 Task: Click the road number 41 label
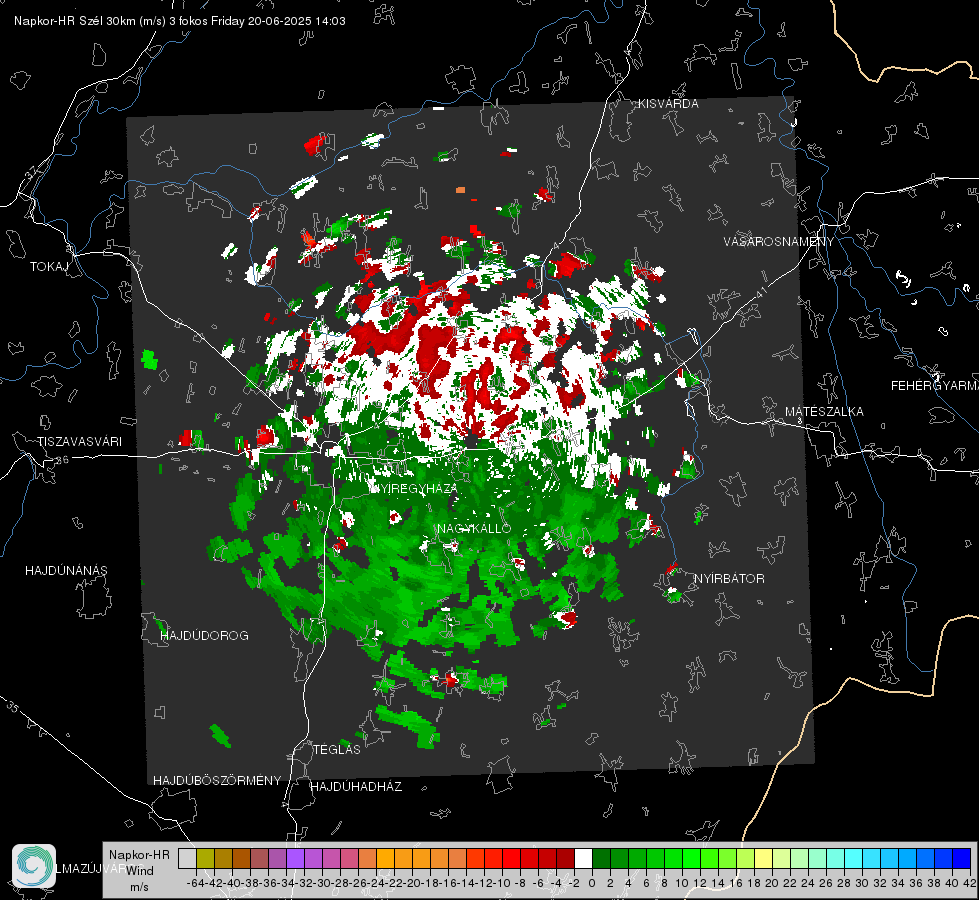pyautogui.click(x=761, y=292)
